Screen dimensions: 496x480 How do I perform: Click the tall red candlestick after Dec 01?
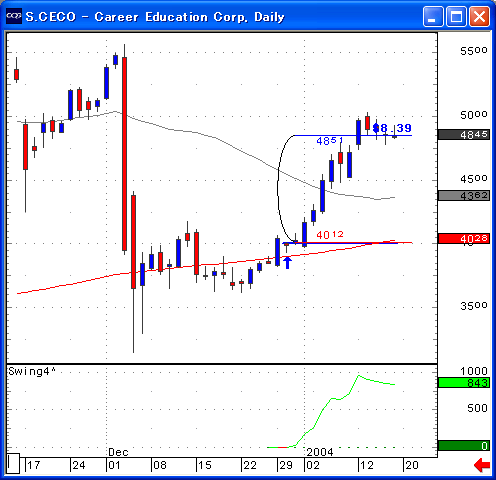(124, 153)
